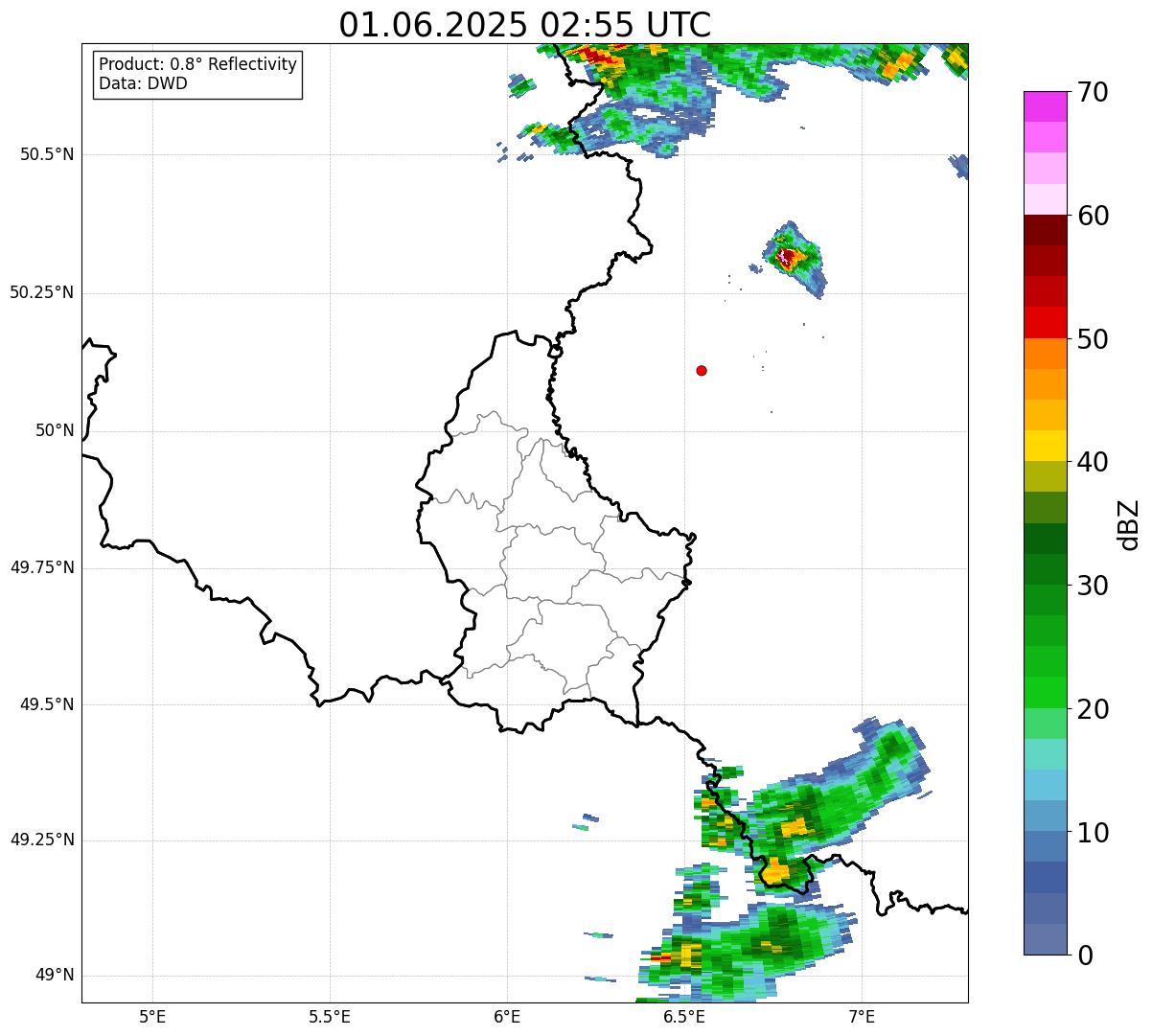Screen dimensions: 1152x1036
Task: Click the Data: DWD source label
Action: tap(143, 83)
